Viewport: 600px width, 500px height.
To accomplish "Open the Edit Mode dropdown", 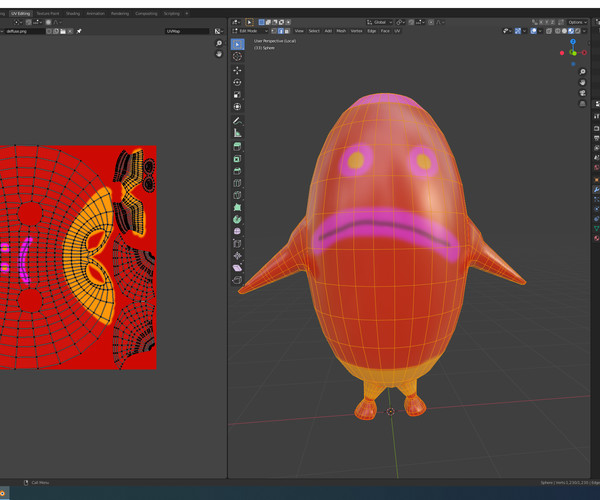I will [252, 31].
